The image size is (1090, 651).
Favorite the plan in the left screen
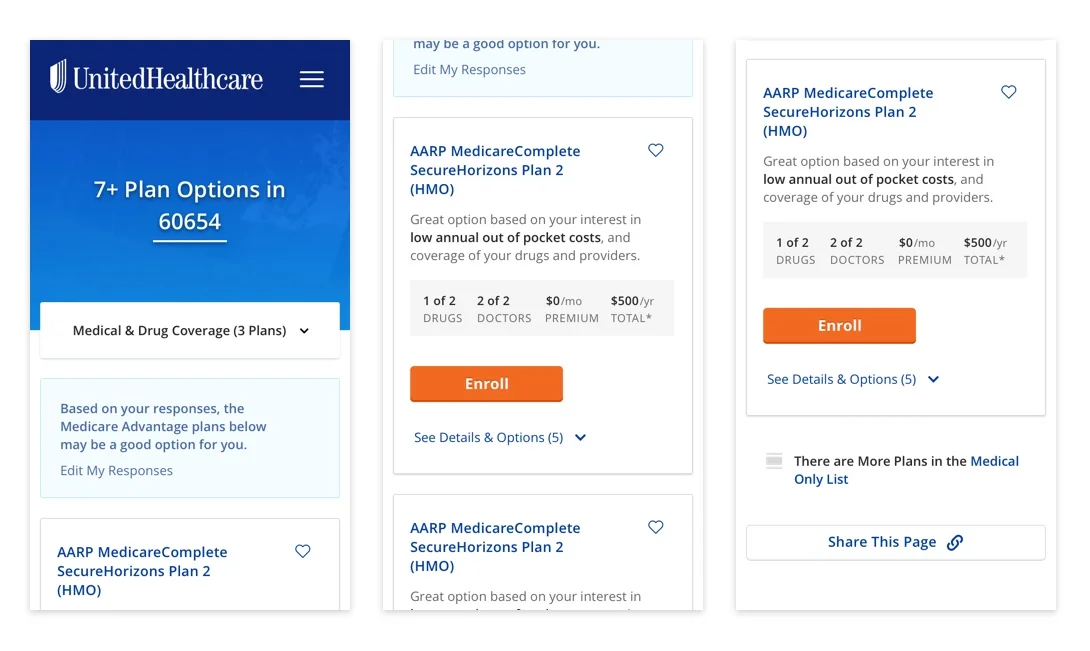[302, 551]
